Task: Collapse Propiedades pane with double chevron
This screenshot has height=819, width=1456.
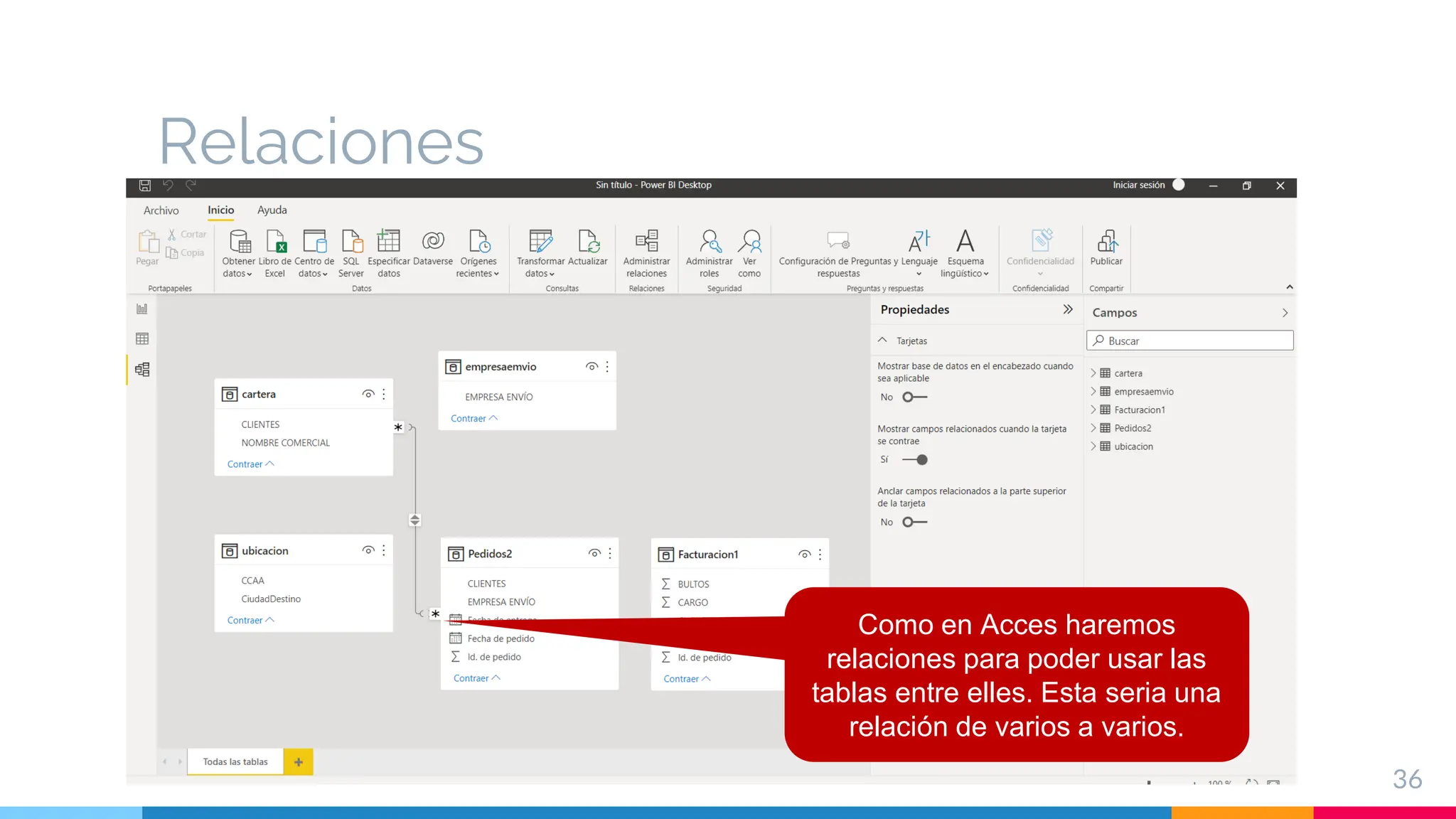Action: 1068,309
